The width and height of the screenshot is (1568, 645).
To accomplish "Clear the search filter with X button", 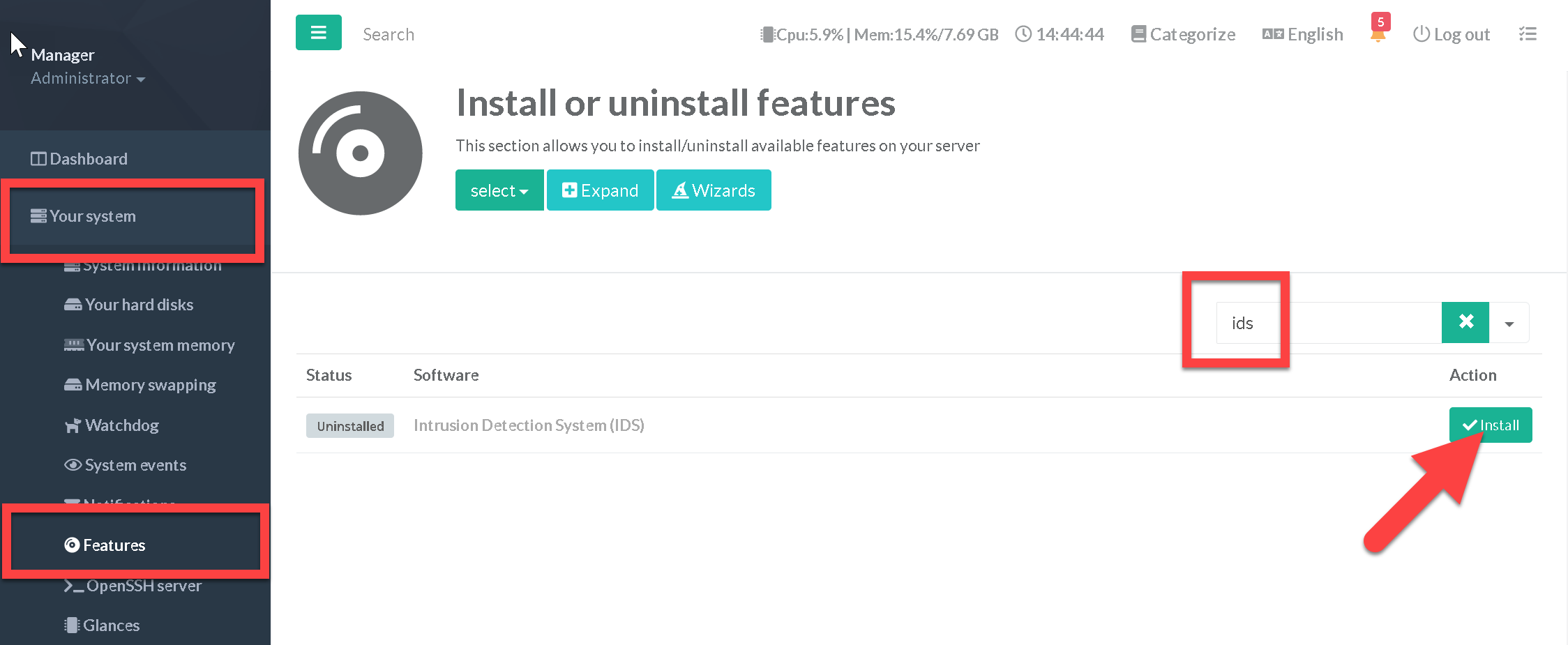I will pyautogui.click(x=1465, y=322).
